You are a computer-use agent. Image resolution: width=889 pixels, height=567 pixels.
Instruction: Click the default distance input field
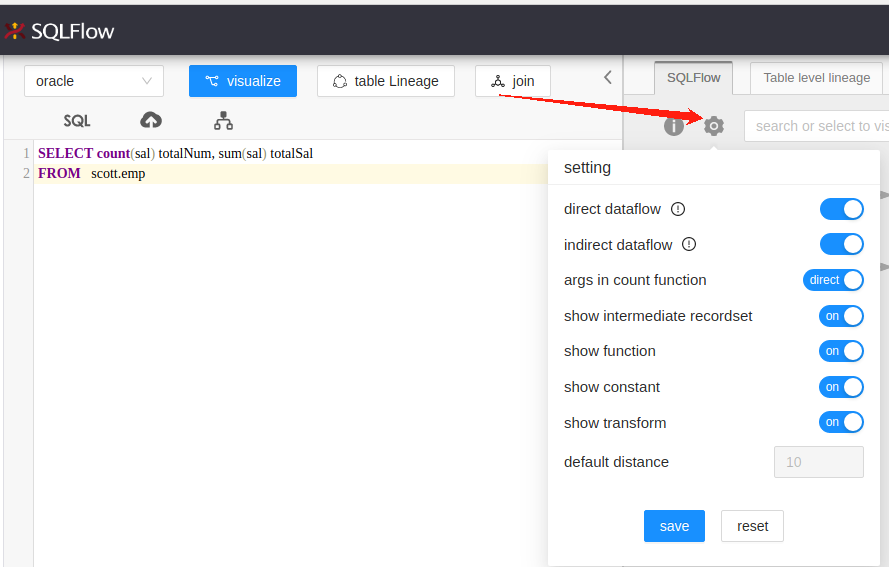click(819, 462)
